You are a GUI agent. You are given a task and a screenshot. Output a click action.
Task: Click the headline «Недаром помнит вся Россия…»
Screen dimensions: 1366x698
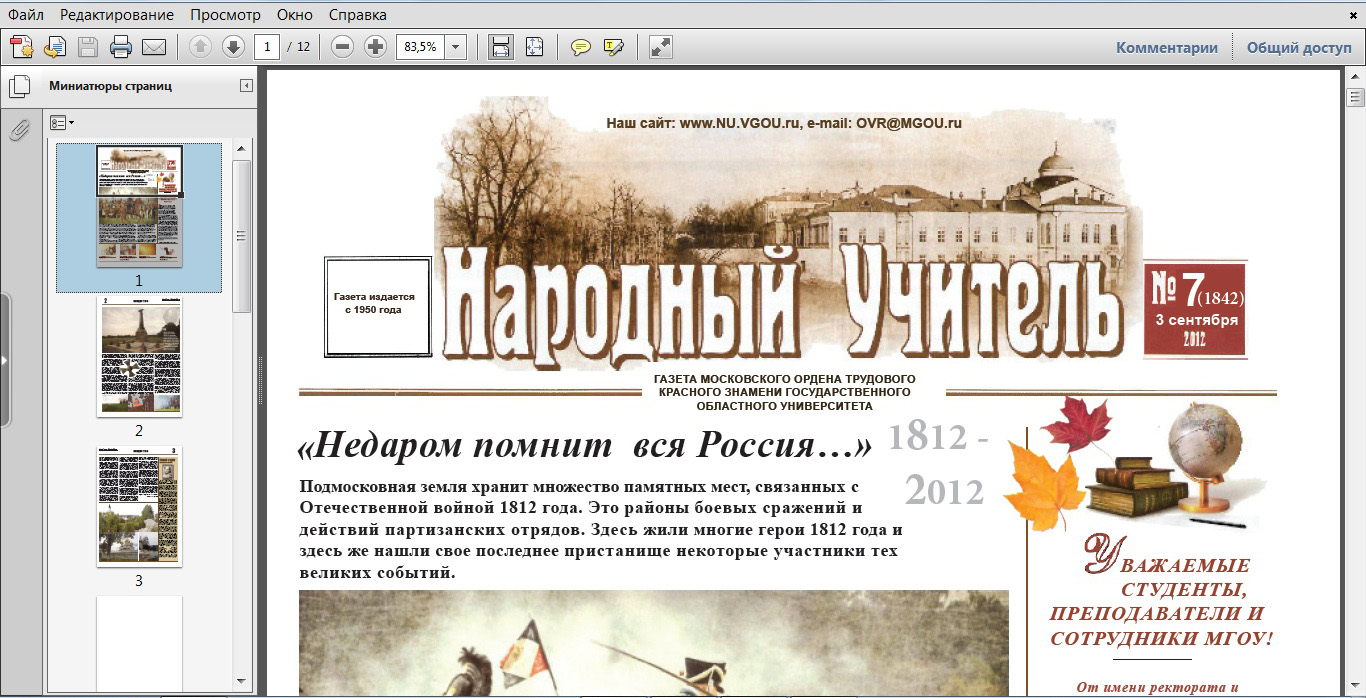585,447
